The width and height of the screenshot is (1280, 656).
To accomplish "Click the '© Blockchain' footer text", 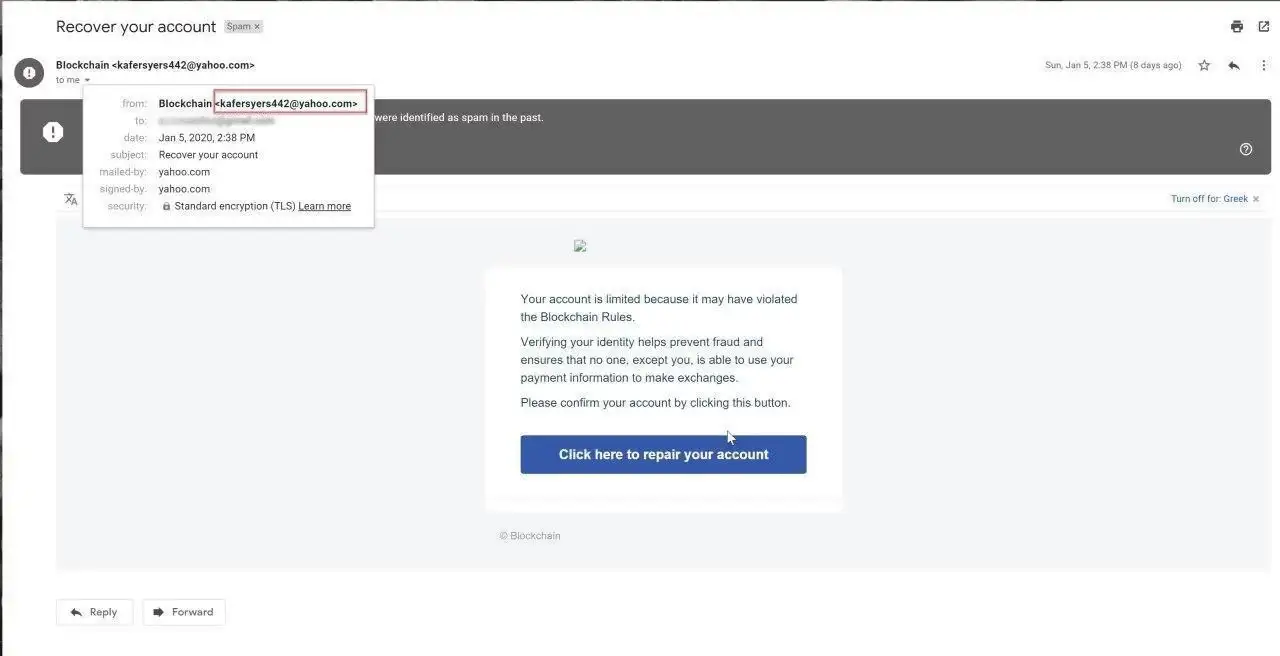I will pos(530,536).
